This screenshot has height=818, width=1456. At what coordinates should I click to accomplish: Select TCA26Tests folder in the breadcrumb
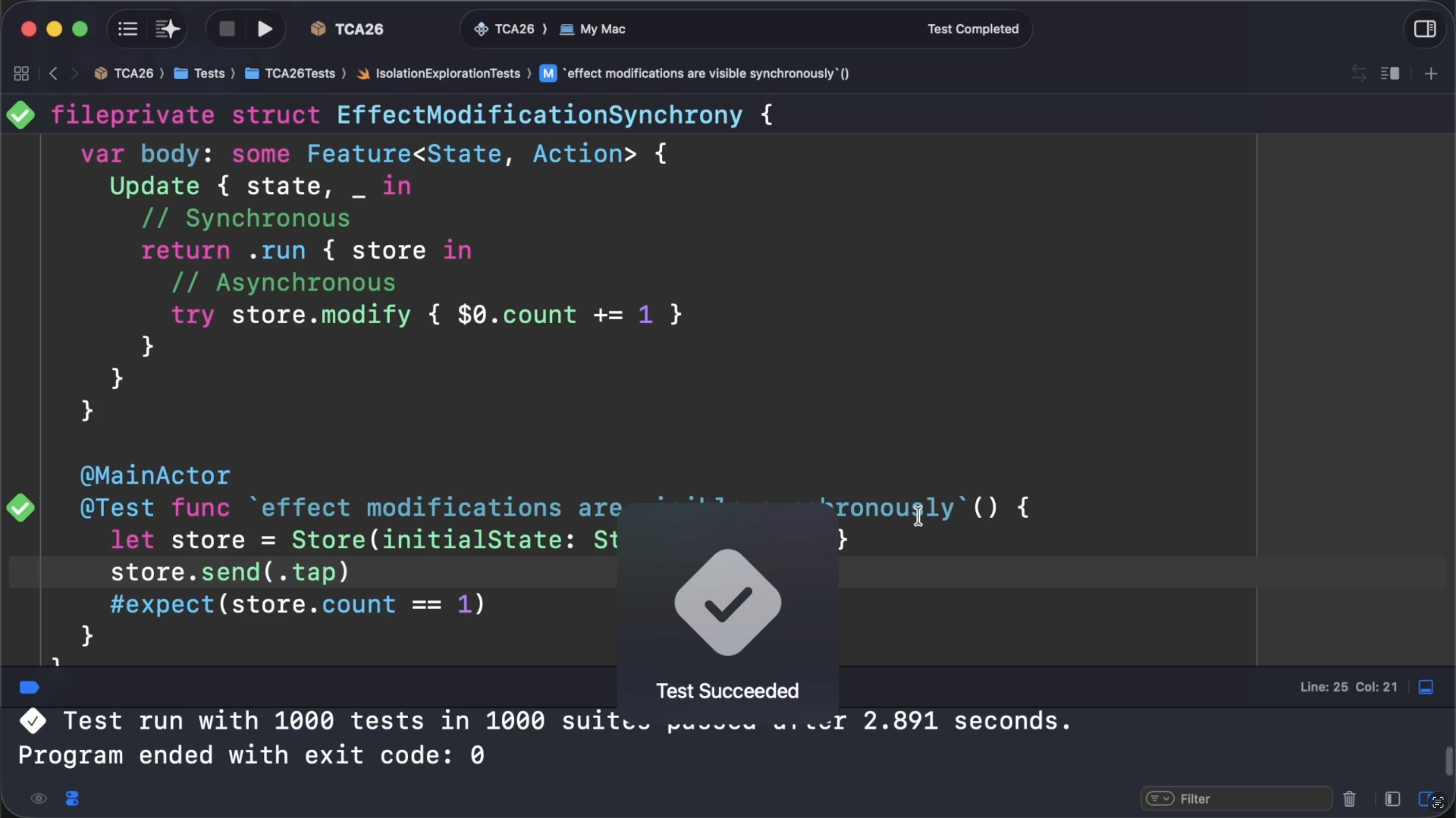click(300, 73)
